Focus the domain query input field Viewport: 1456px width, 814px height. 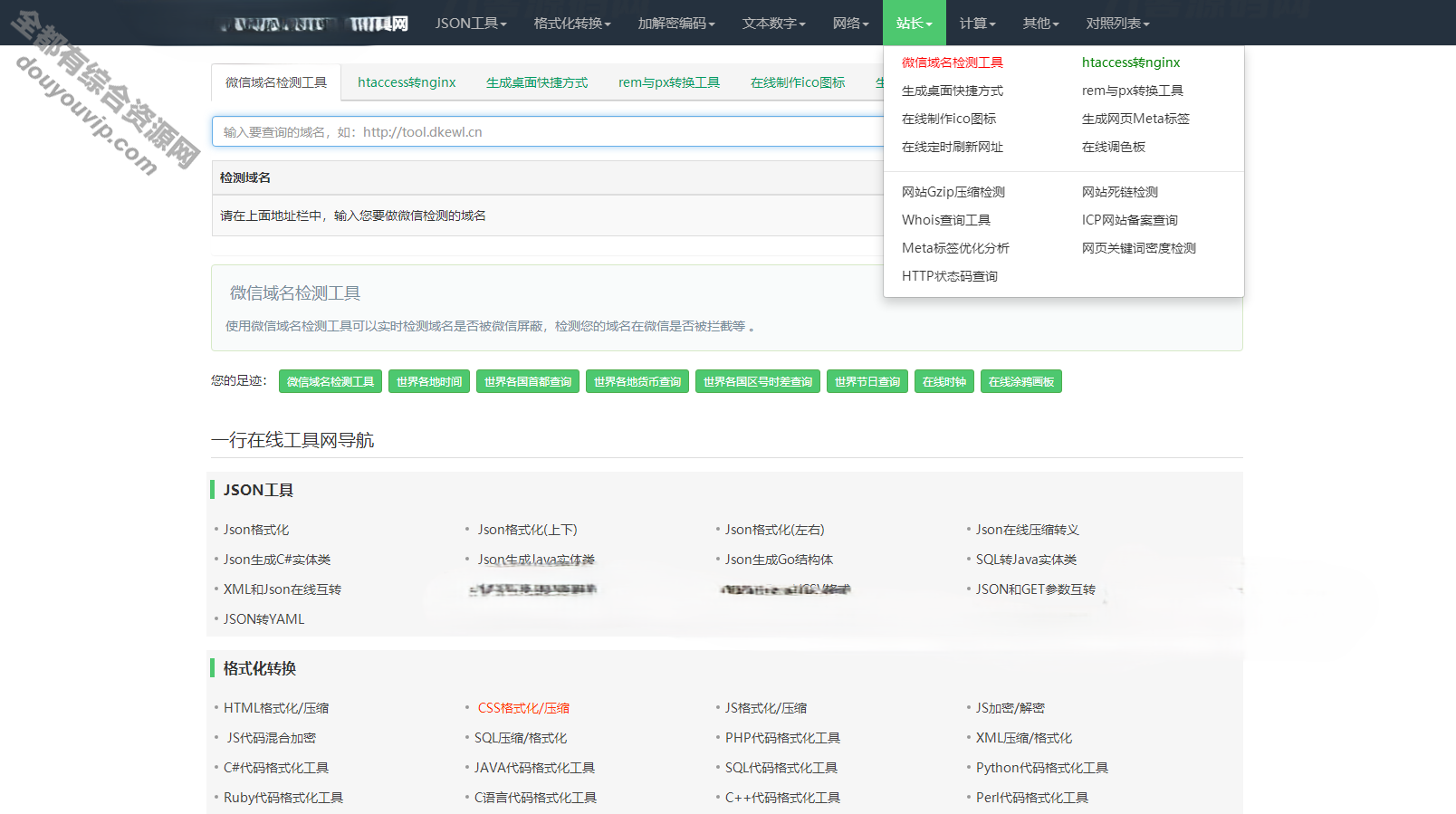tap(548, 131)
